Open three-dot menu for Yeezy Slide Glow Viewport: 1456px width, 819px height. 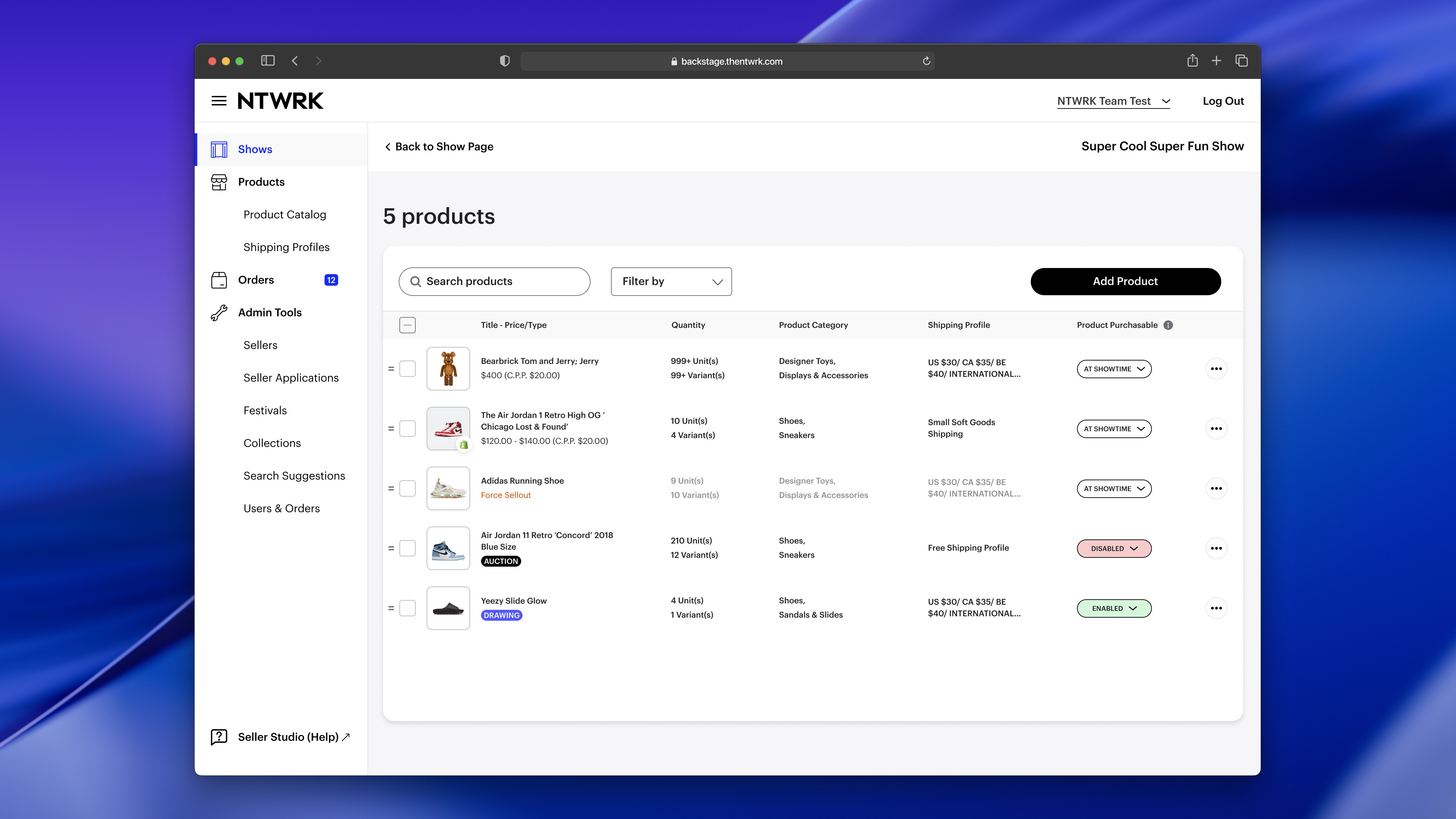1216,608
